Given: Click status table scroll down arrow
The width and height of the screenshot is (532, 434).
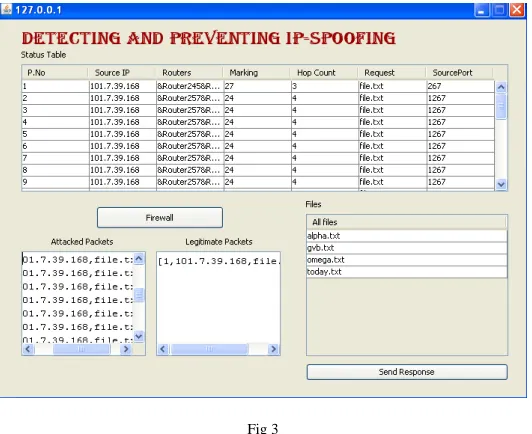Looking at the screenshot, I should pyautogui.click(x=501, y=184).
